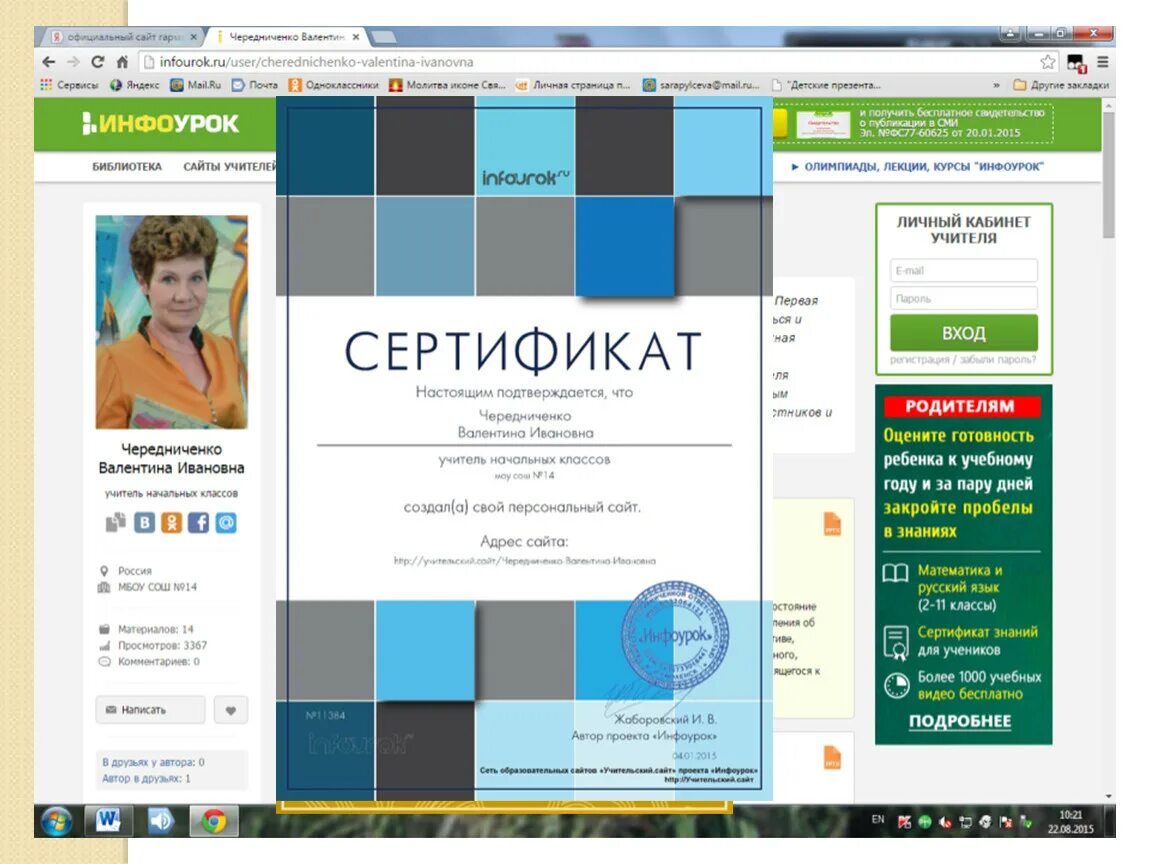Screen dimensions: 1150x864
Task: Open Mail.Ru bookmark
Action: pyautogui.click(x=195, y=85)
